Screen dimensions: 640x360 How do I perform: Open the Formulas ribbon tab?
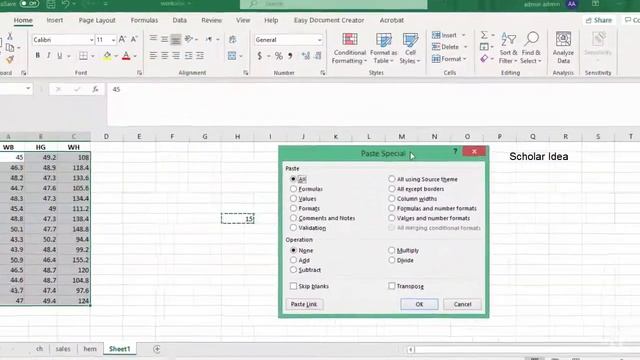[x=144, y=20]
